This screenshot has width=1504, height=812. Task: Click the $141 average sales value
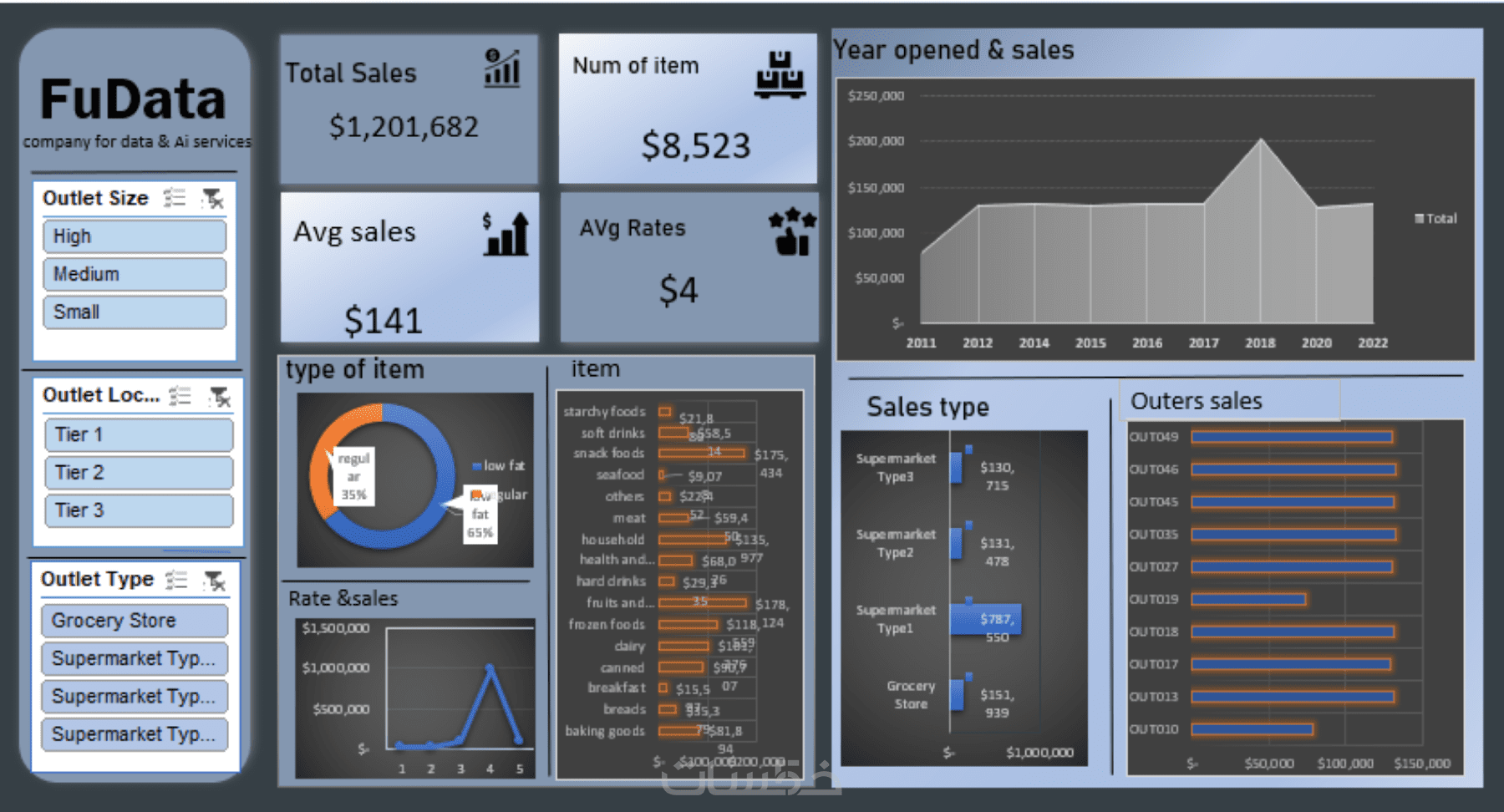pos(384,321)
